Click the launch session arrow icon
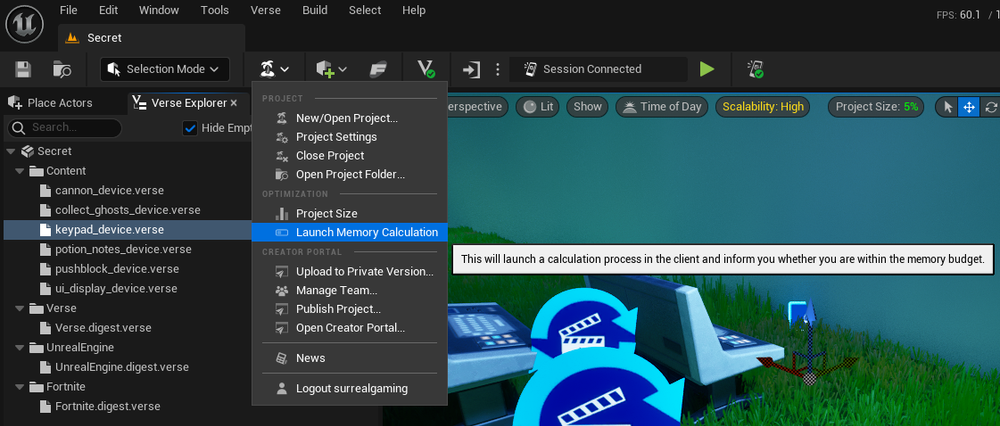 [471, 69]
